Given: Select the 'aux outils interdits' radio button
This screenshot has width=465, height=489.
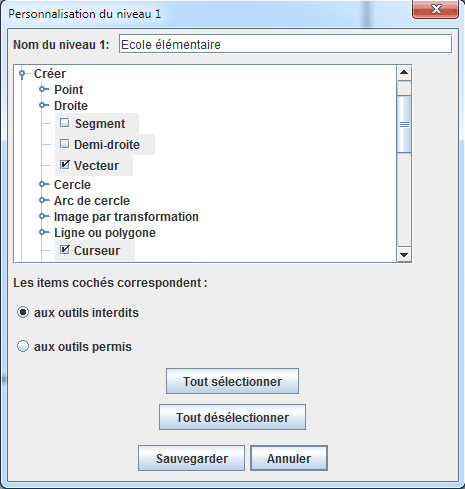Looking at the screenshot, I should pyautogui.click(x=23, y=312).
